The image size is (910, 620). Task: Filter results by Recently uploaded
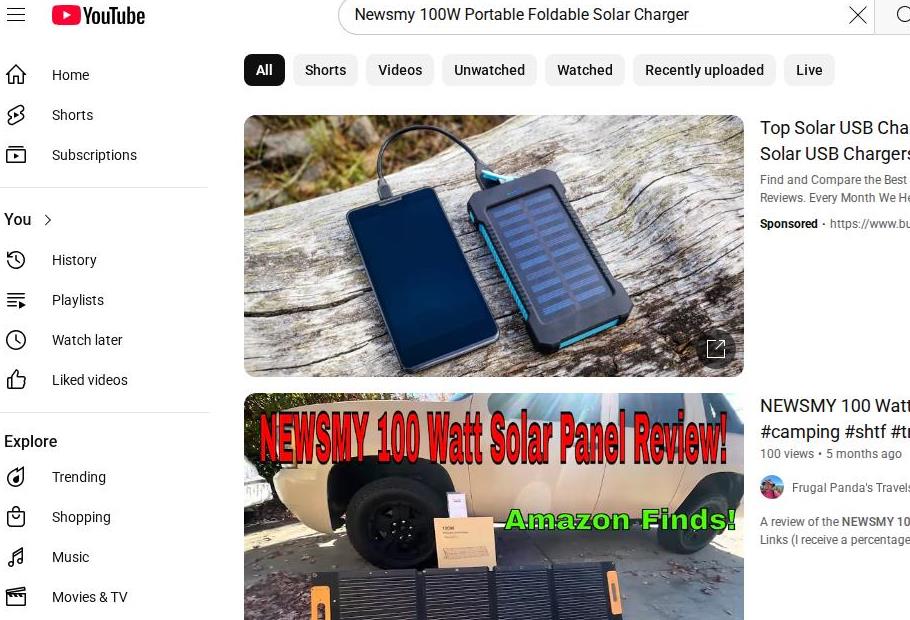(x=704, y=70)
